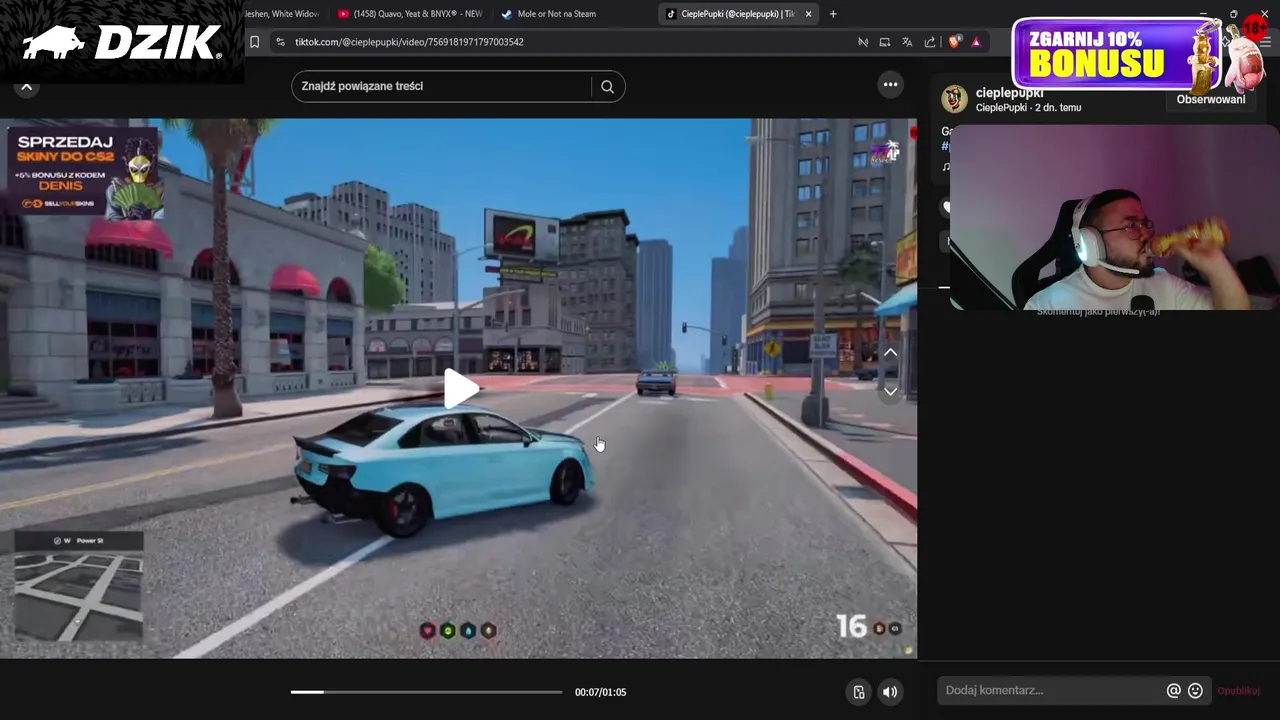This screenshot has height=720, width=1280.
Task: Click the Obserwowani follow button
Action: tap(1210, 100)
